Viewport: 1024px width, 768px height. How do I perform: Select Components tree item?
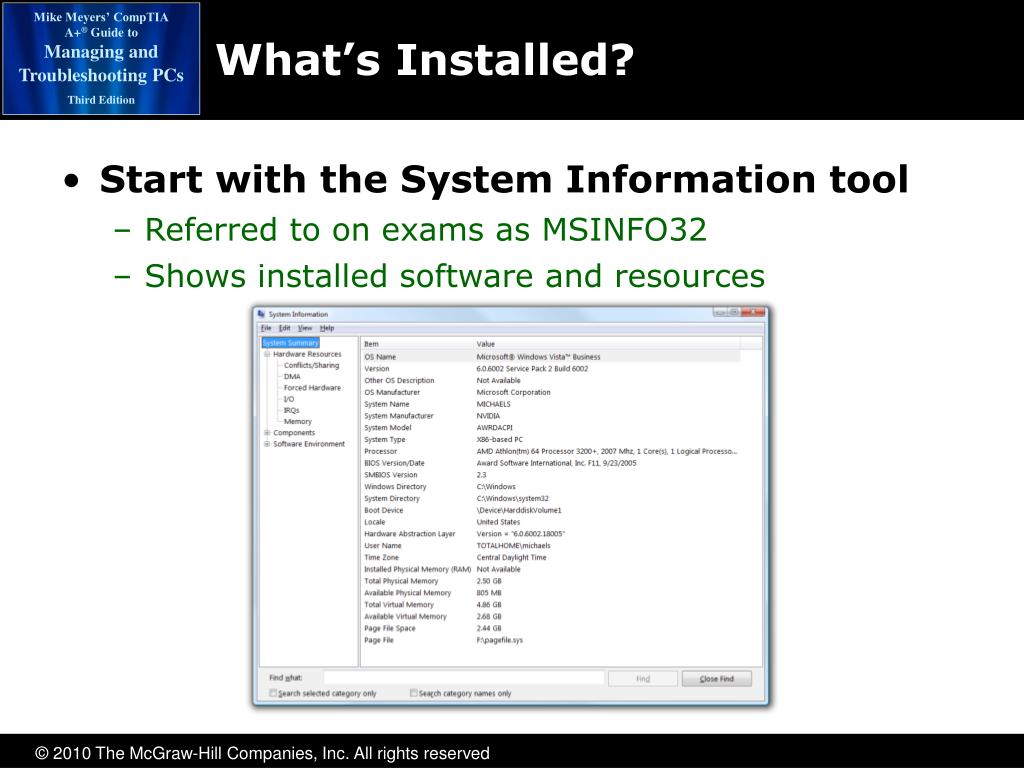[294, 433]
